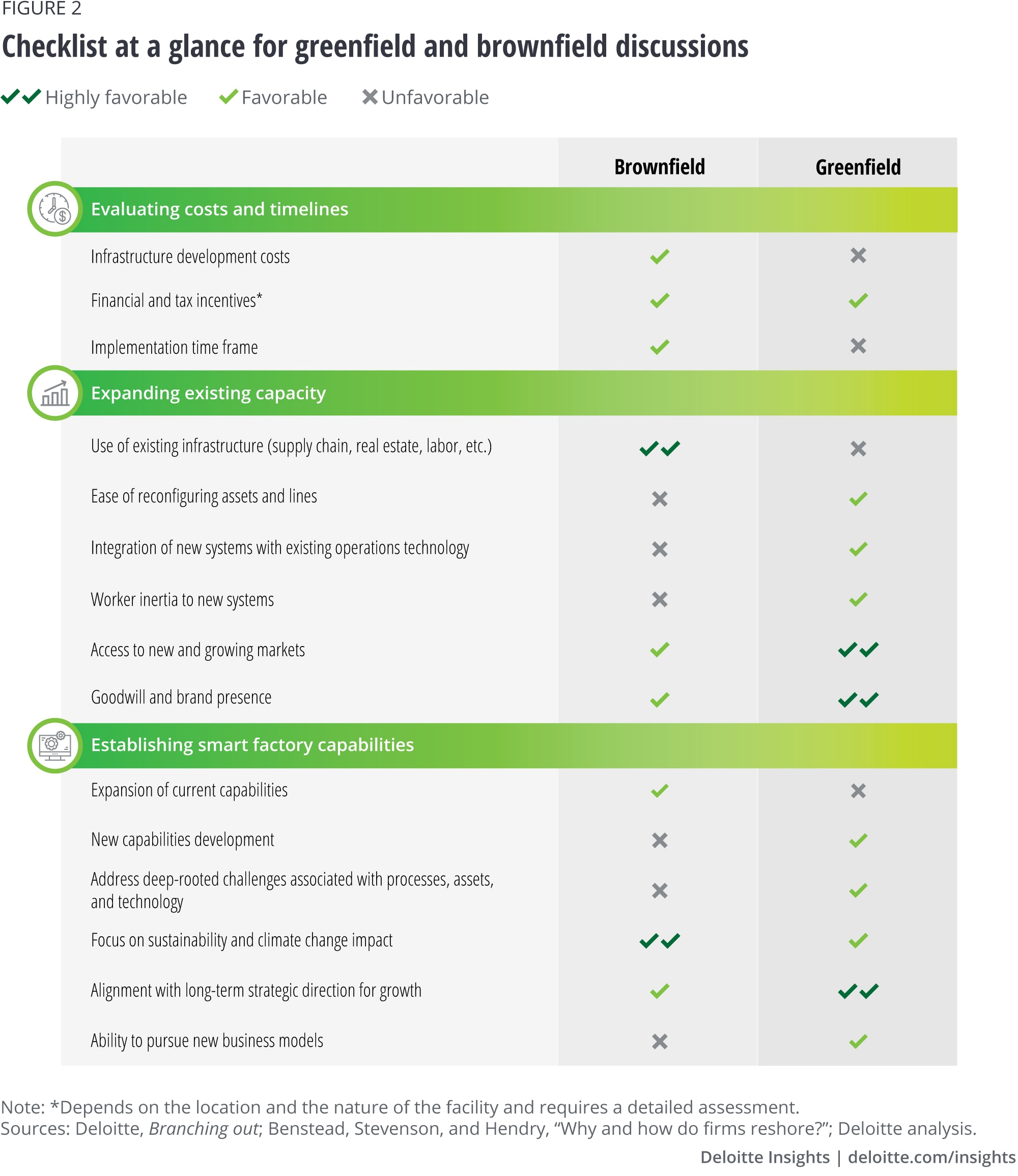Screen dimensions: 1018x1176
Task: Click Brownfield check mark for implementation time frame
Action: click(x=659, y=347)
